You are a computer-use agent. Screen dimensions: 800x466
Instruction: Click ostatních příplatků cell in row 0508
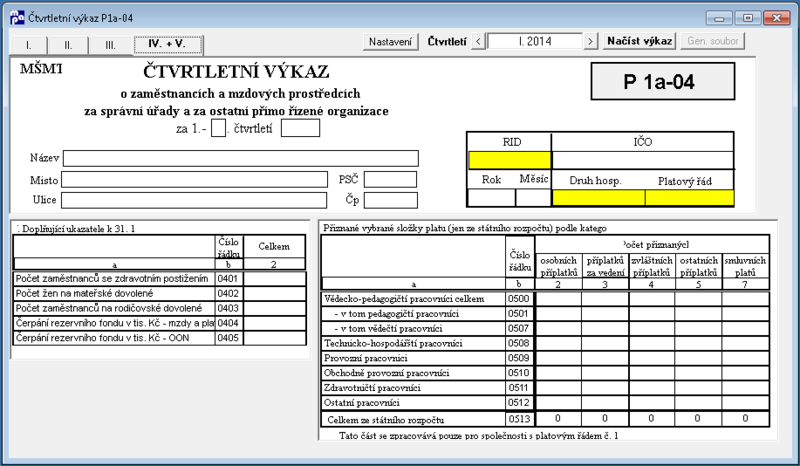[698, 343]
